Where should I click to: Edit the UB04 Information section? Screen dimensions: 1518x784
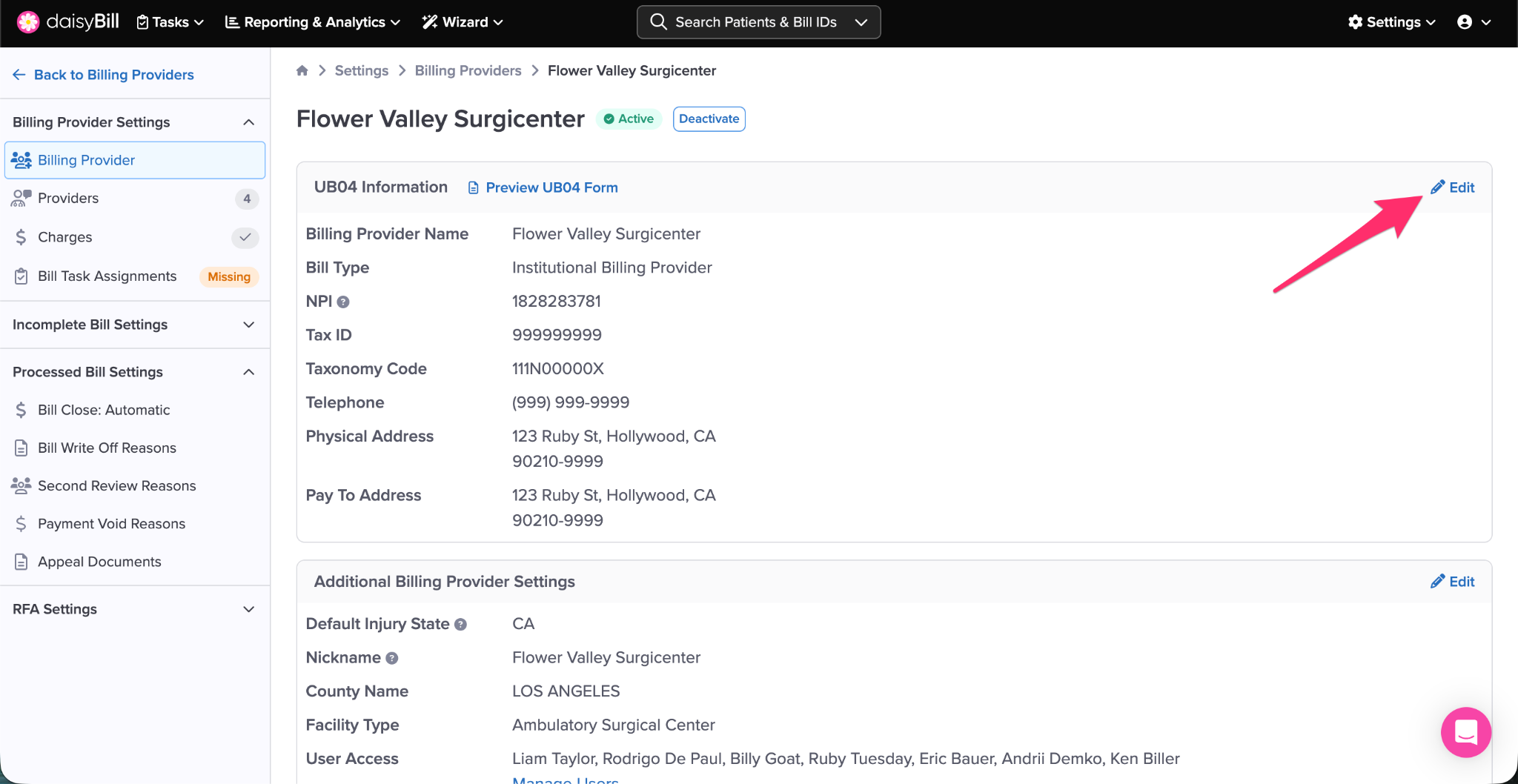click(1453, 187)
